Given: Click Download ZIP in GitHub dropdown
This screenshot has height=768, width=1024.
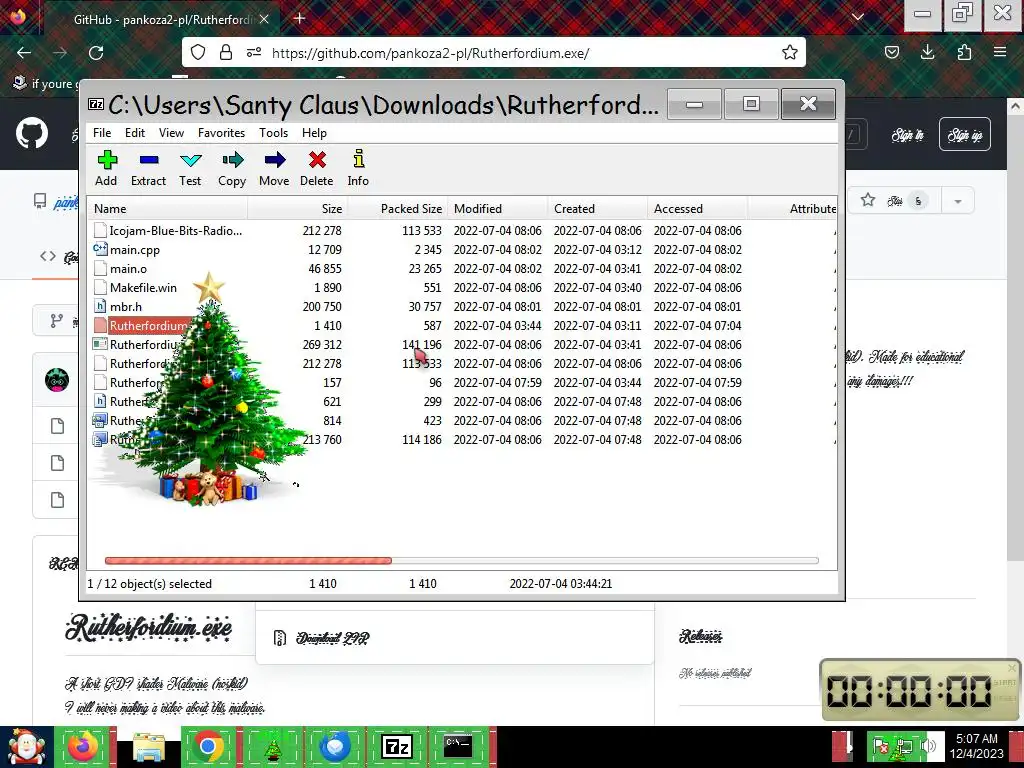Looking at the screenshot, I should pos(332,638).
